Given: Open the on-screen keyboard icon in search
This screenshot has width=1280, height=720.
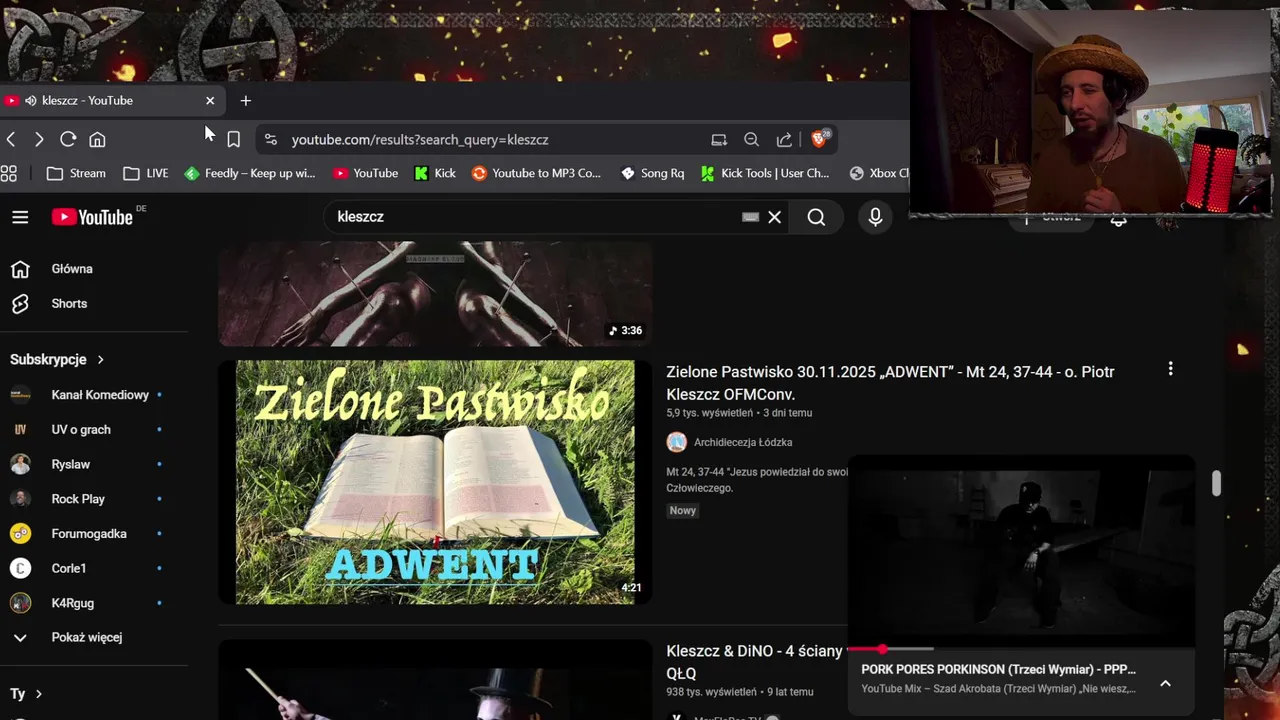Looking at the screenshot, I should click(x=751, y=217).
